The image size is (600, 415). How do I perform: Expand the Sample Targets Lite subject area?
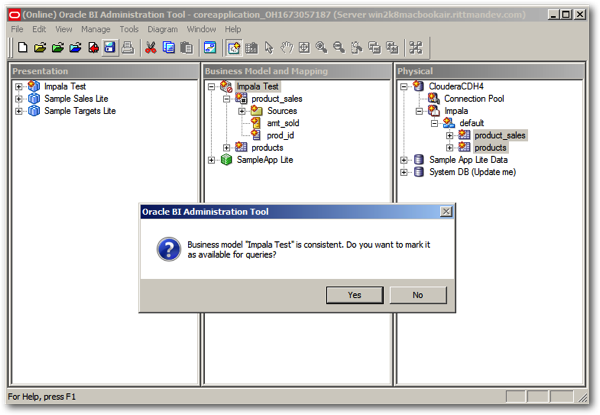[x=18, y=111]
